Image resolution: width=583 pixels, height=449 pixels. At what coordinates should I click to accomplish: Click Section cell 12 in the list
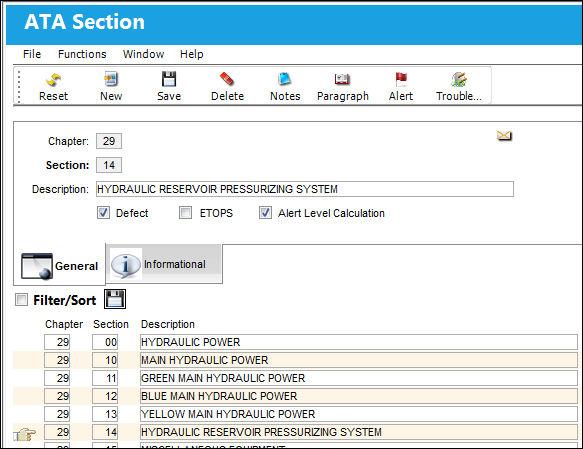point(105,396)
